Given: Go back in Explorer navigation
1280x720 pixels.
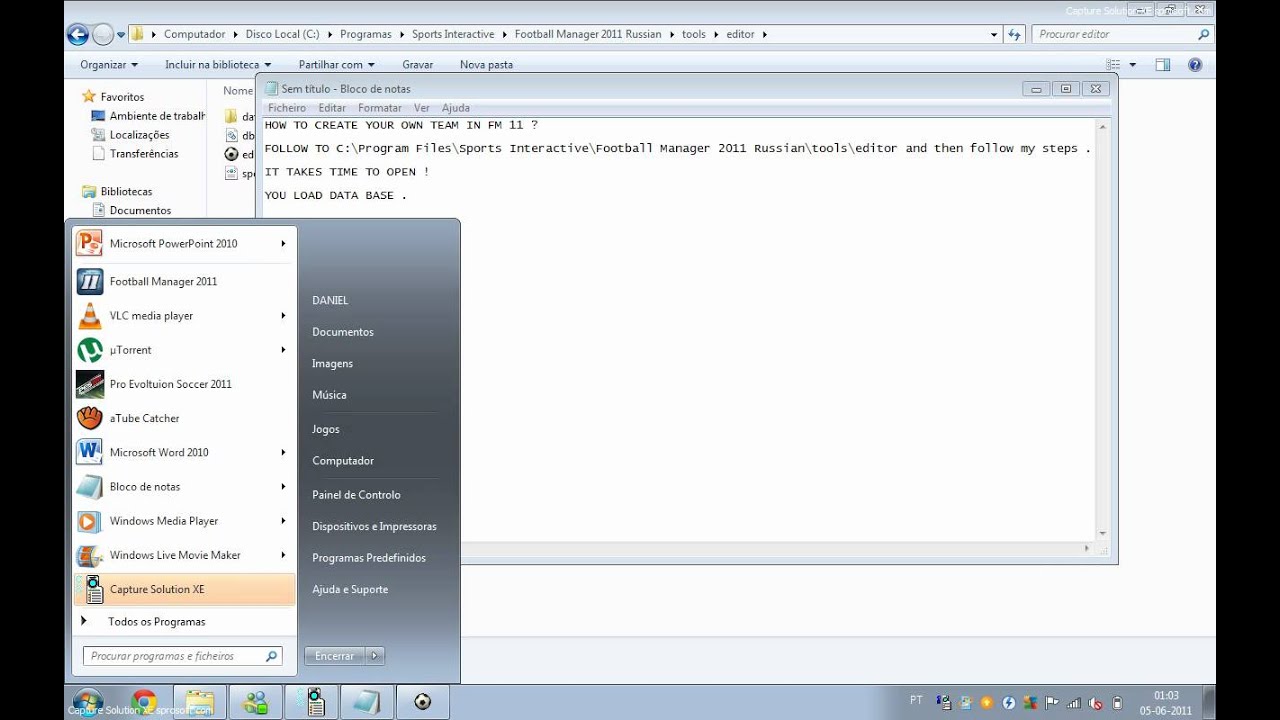Looking at the screenshot, I should tap(78, 35).
